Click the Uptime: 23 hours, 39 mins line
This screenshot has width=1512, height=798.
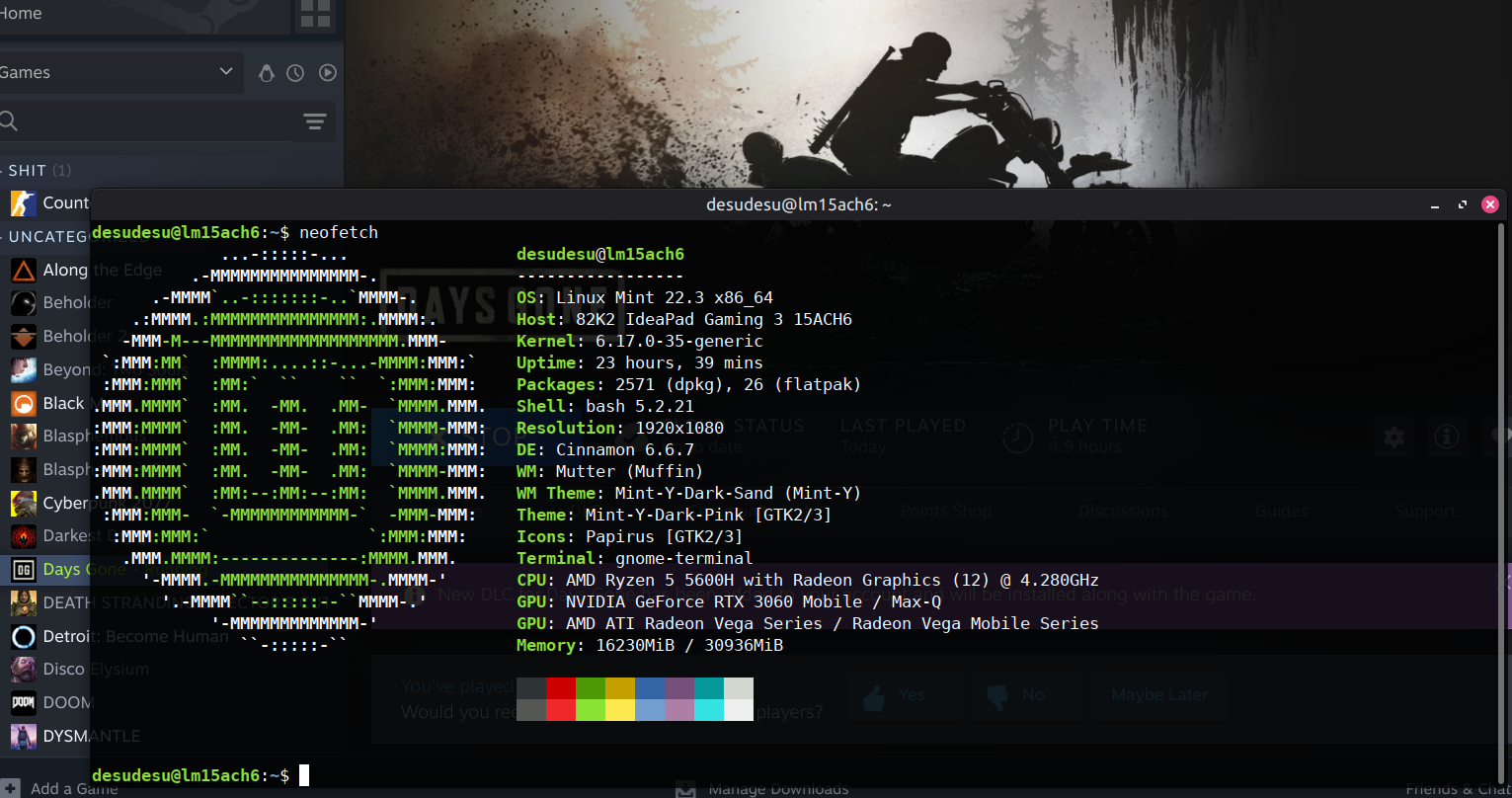[640, 362]
